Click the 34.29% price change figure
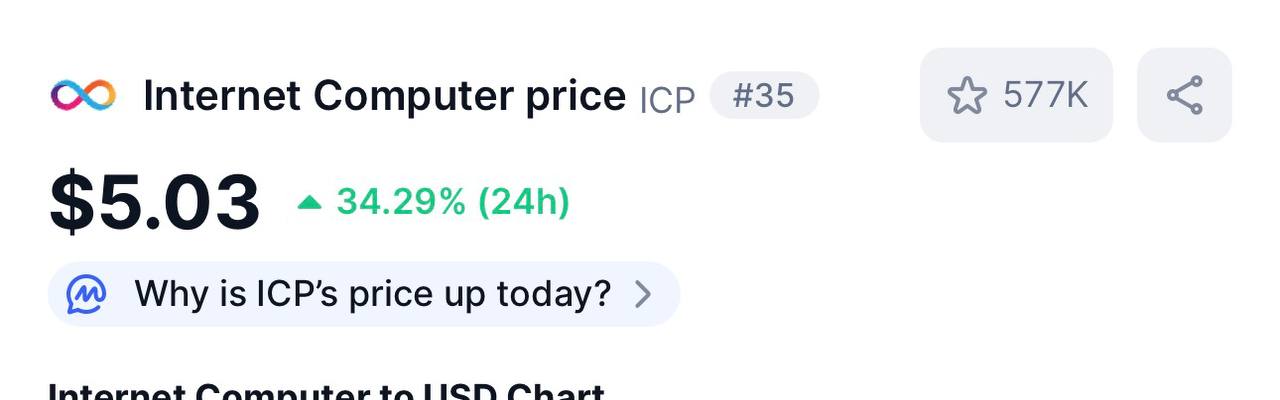Screen dimensions: 1280x400 (401, 202)
